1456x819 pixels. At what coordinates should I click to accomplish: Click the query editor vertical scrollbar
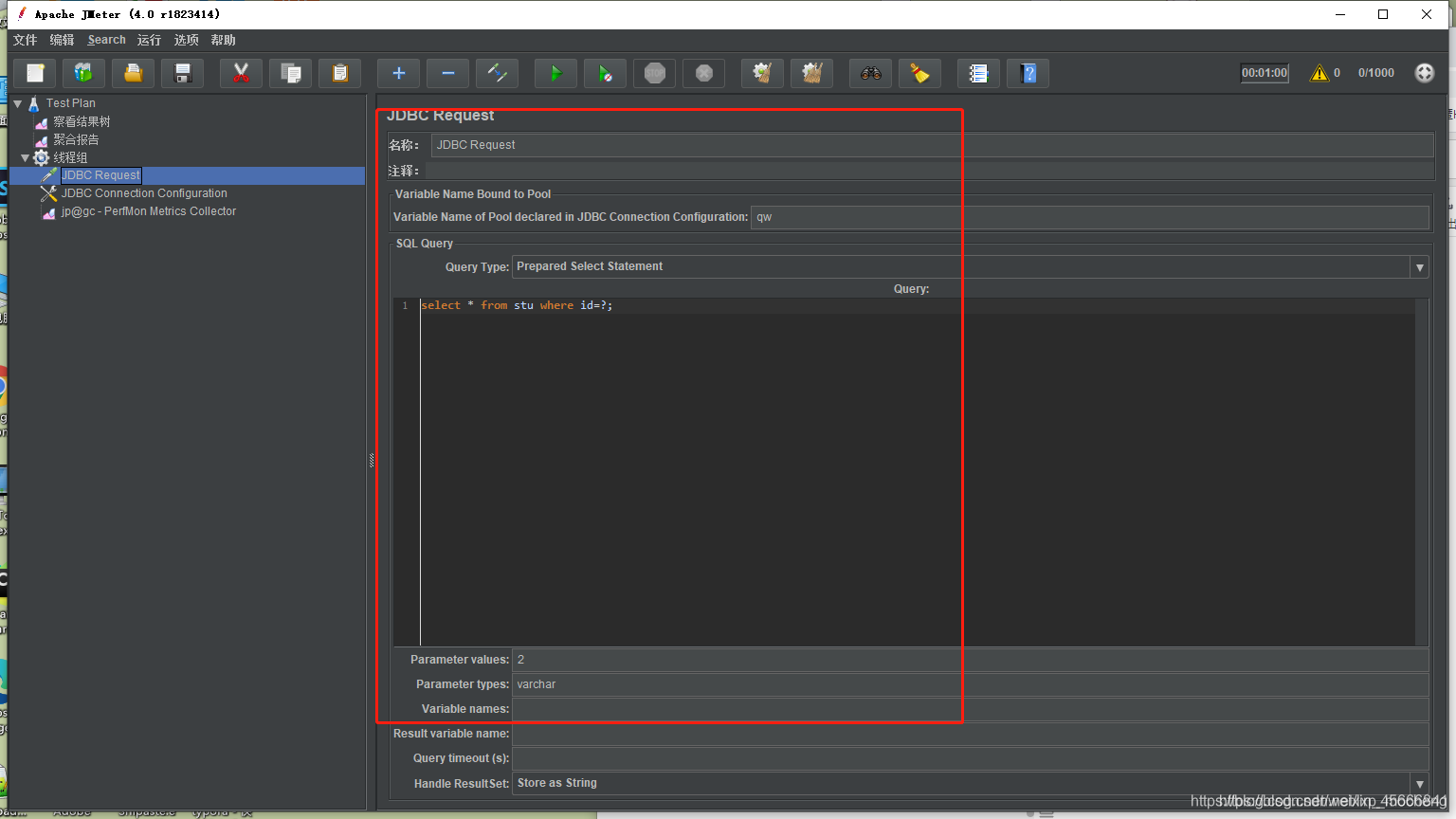(1422, 472)
